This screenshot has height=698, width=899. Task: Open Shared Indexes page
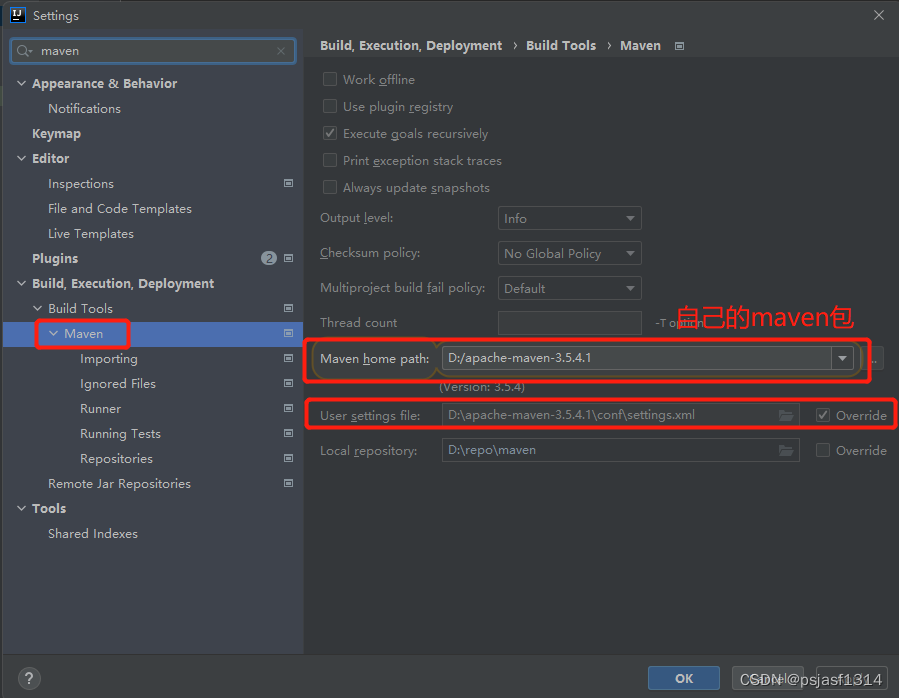[93, 533]
